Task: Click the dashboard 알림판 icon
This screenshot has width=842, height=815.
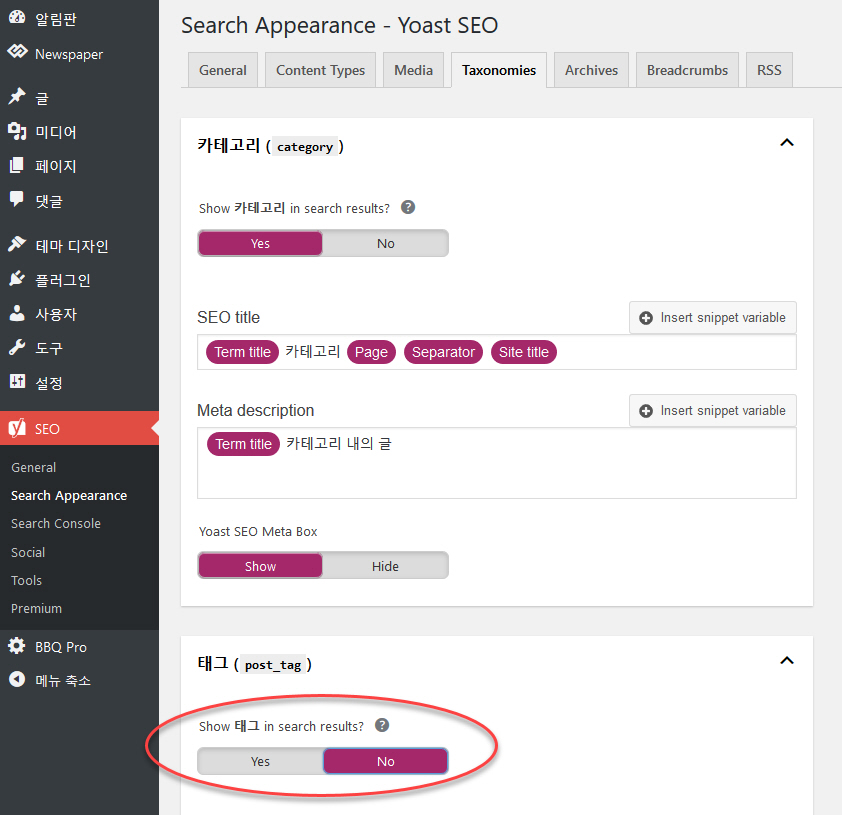Action: pos(17,18)
